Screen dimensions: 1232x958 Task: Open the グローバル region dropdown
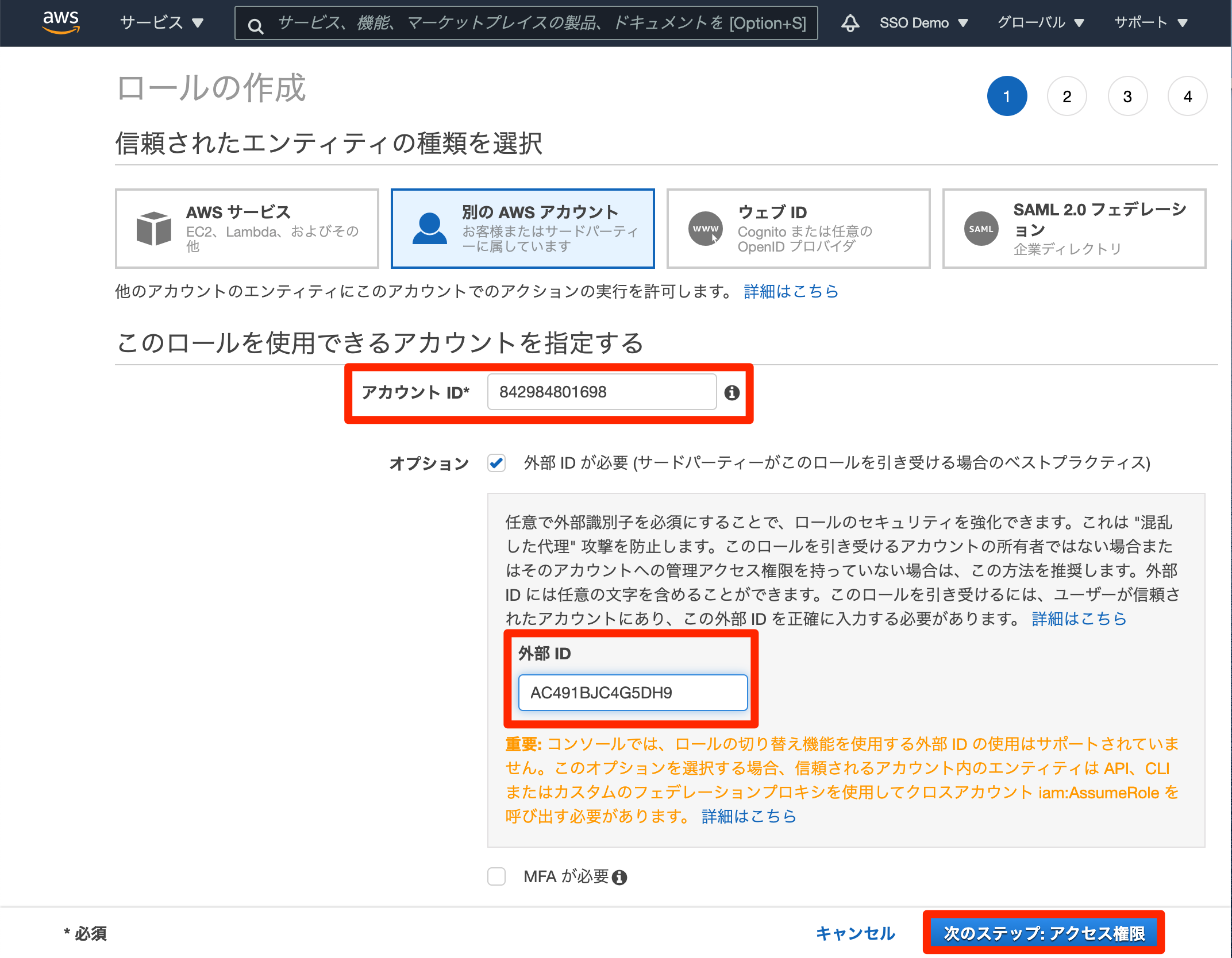[x=1041, y=23]
